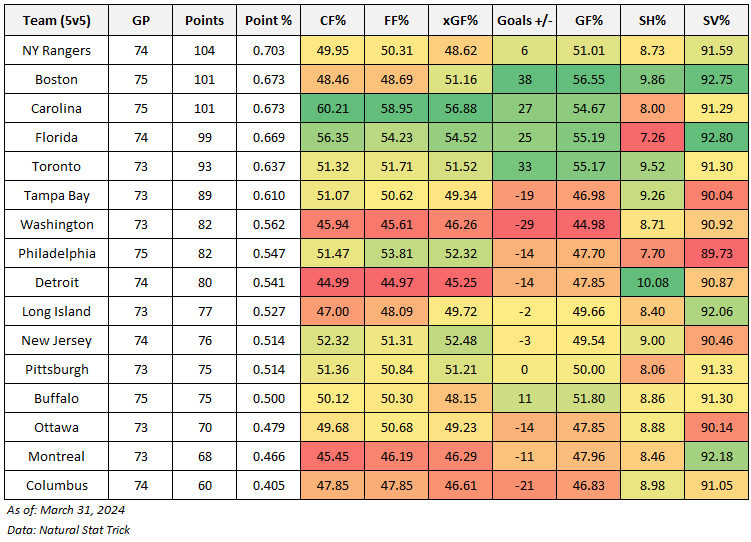Click Pittsburgh's GF% cell showing 50.00
The width and height of the screenshot is (751, 542).
coord(588,369)
